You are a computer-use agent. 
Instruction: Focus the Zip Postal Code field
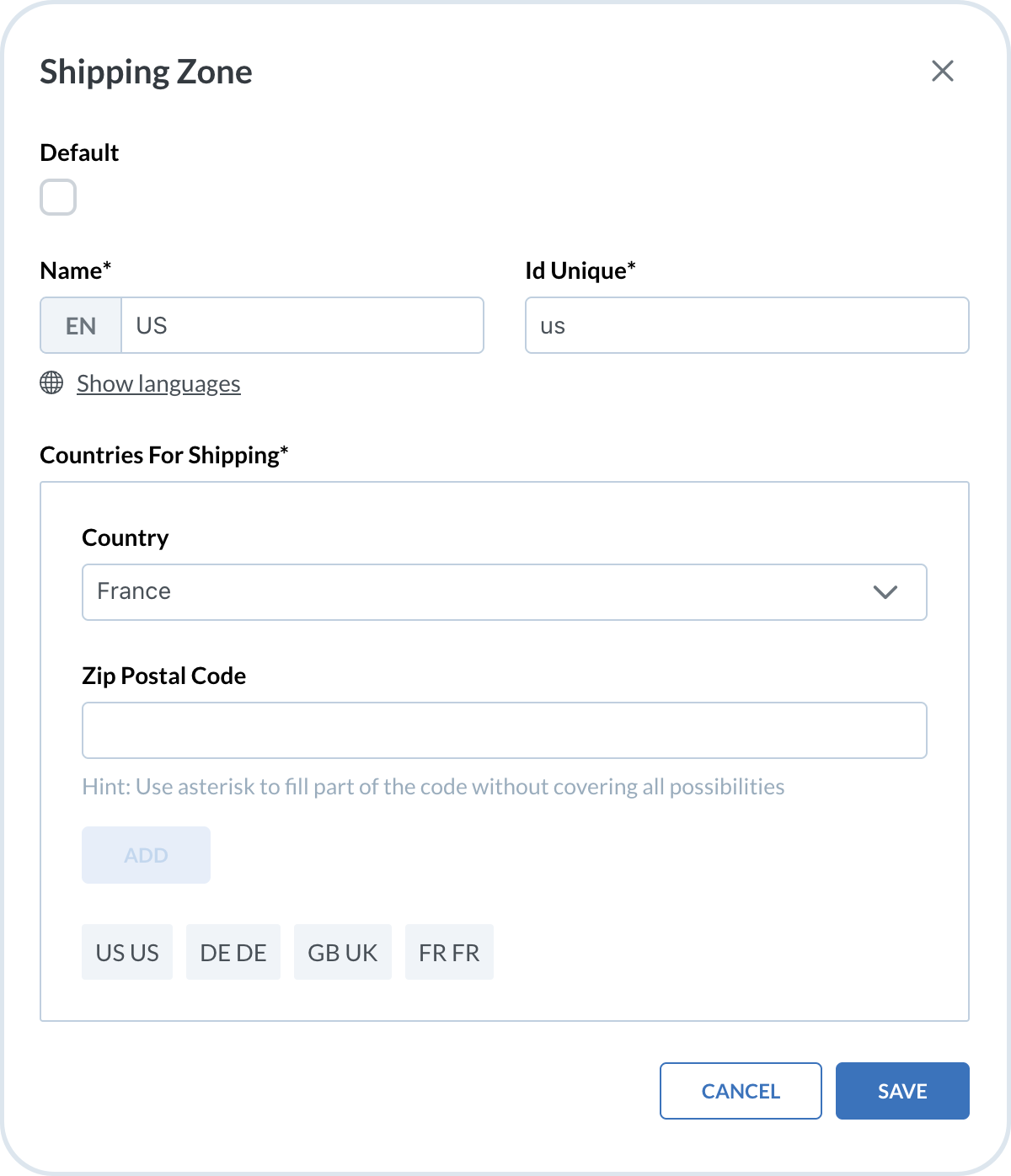coord(504,730)
